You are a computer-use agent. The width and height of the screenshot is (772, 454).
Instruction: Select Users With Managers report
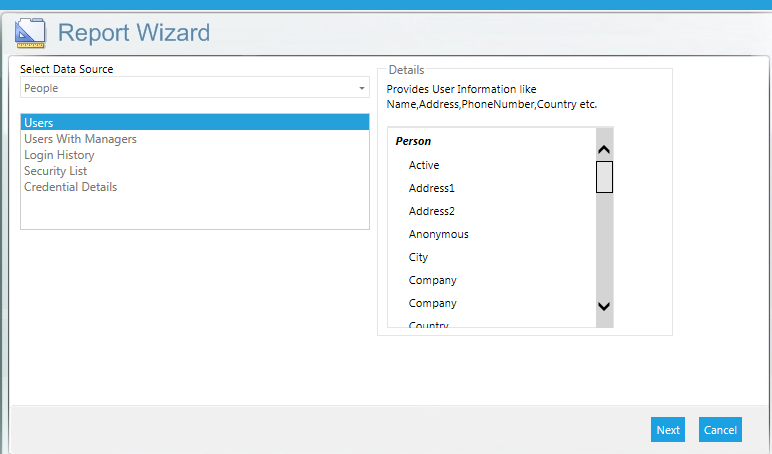click(x=80, y=139)
